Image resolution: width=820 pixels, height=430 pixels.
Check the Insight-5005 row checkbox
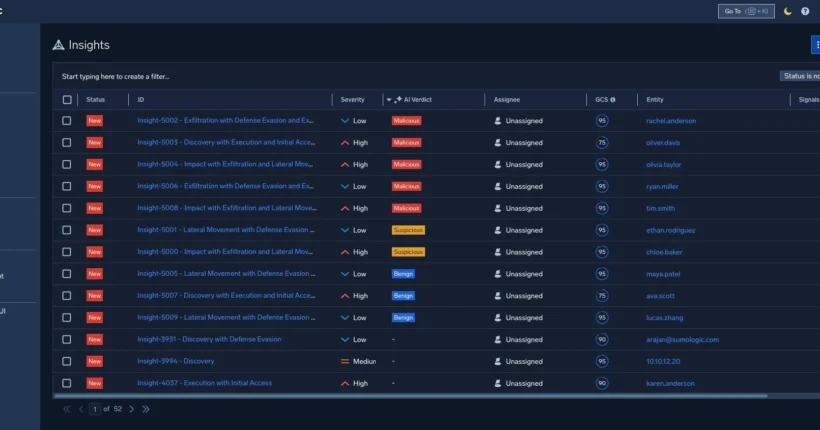click(x=66, y=274)
